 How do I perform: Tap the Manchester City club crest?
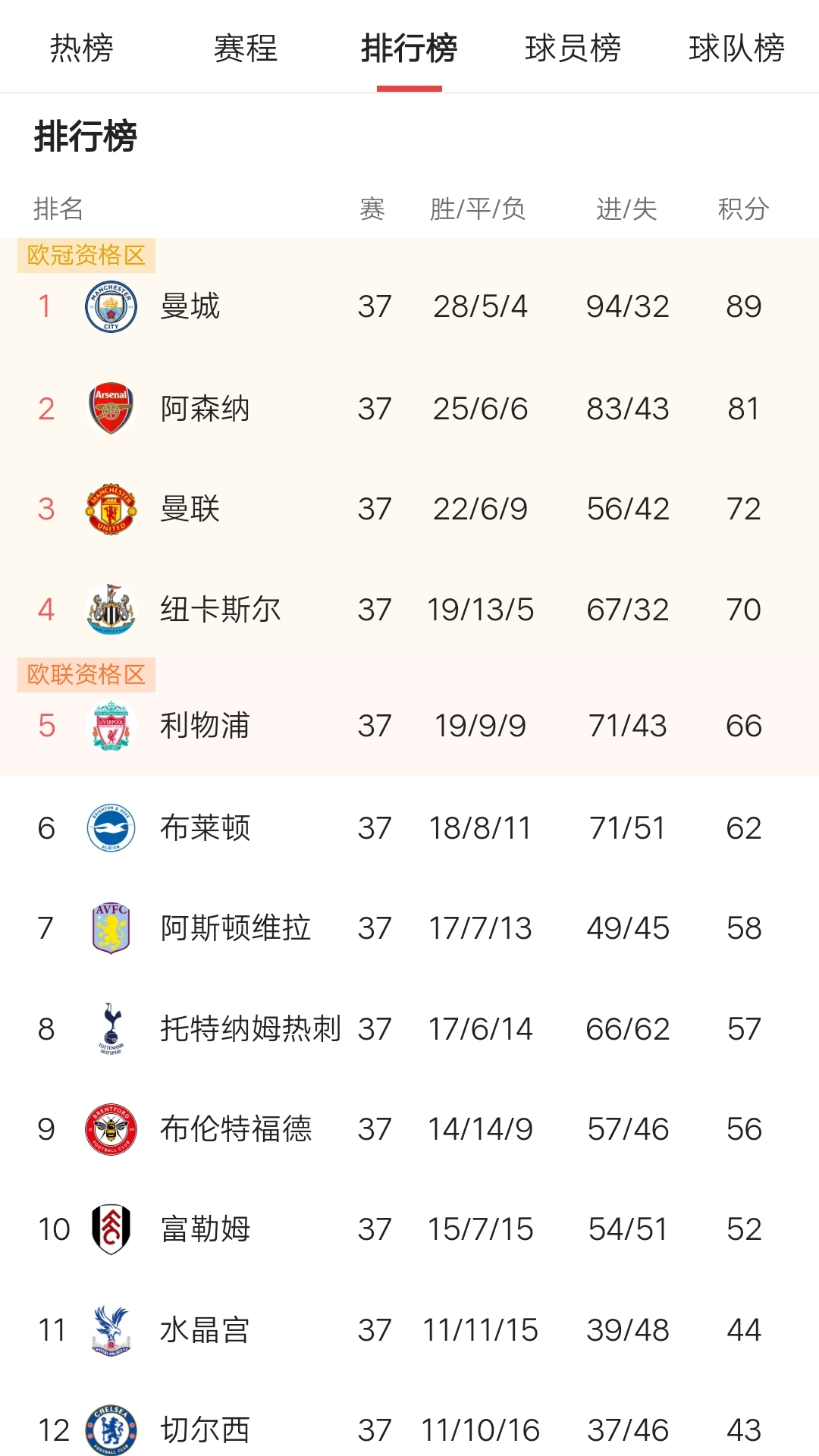click(111, 306)
